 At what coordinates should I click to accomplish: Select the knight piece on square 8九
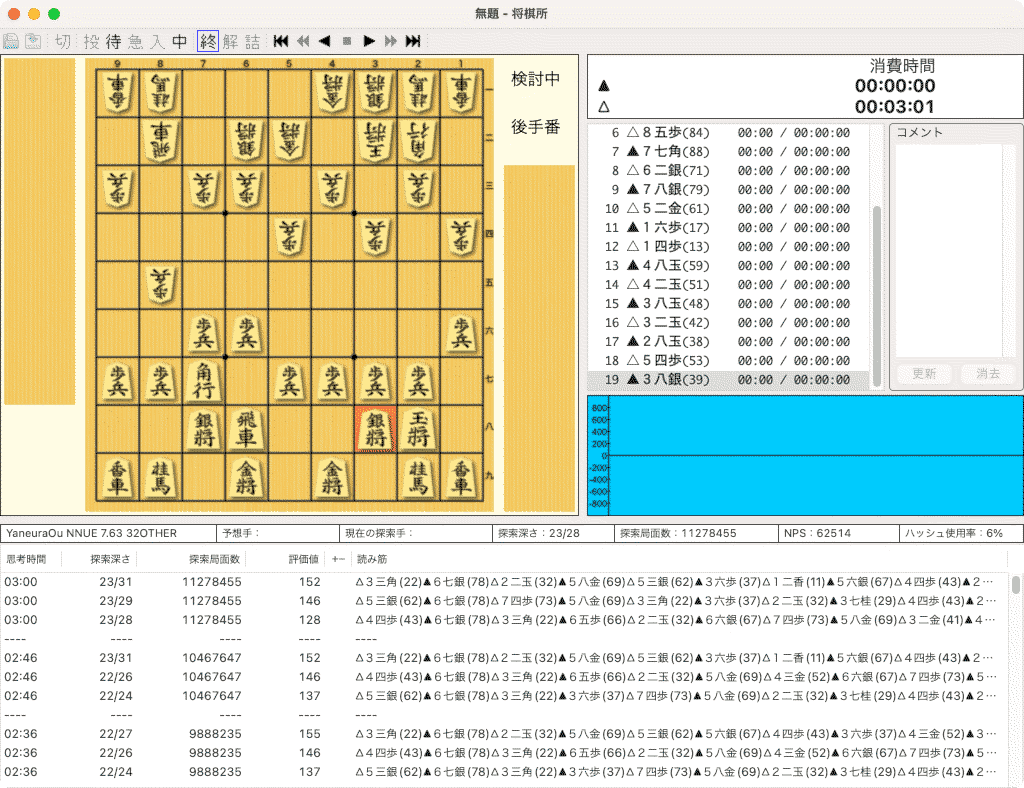click(x=161, y=477)
